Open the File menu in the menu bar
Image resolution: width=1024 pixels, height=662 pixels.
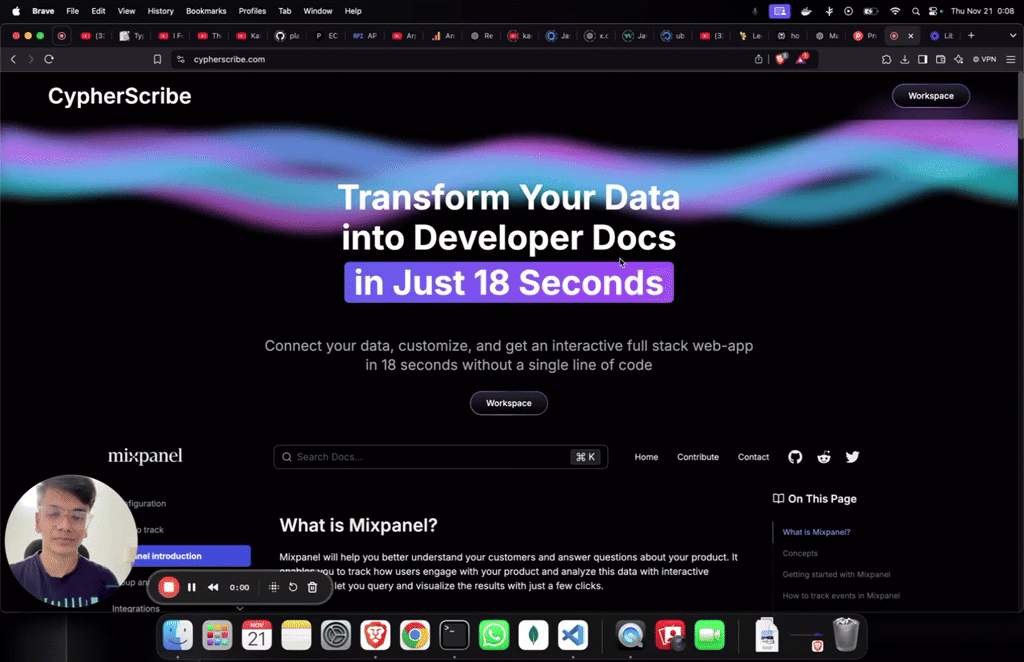pyautogui.click(x=72, y=11)
